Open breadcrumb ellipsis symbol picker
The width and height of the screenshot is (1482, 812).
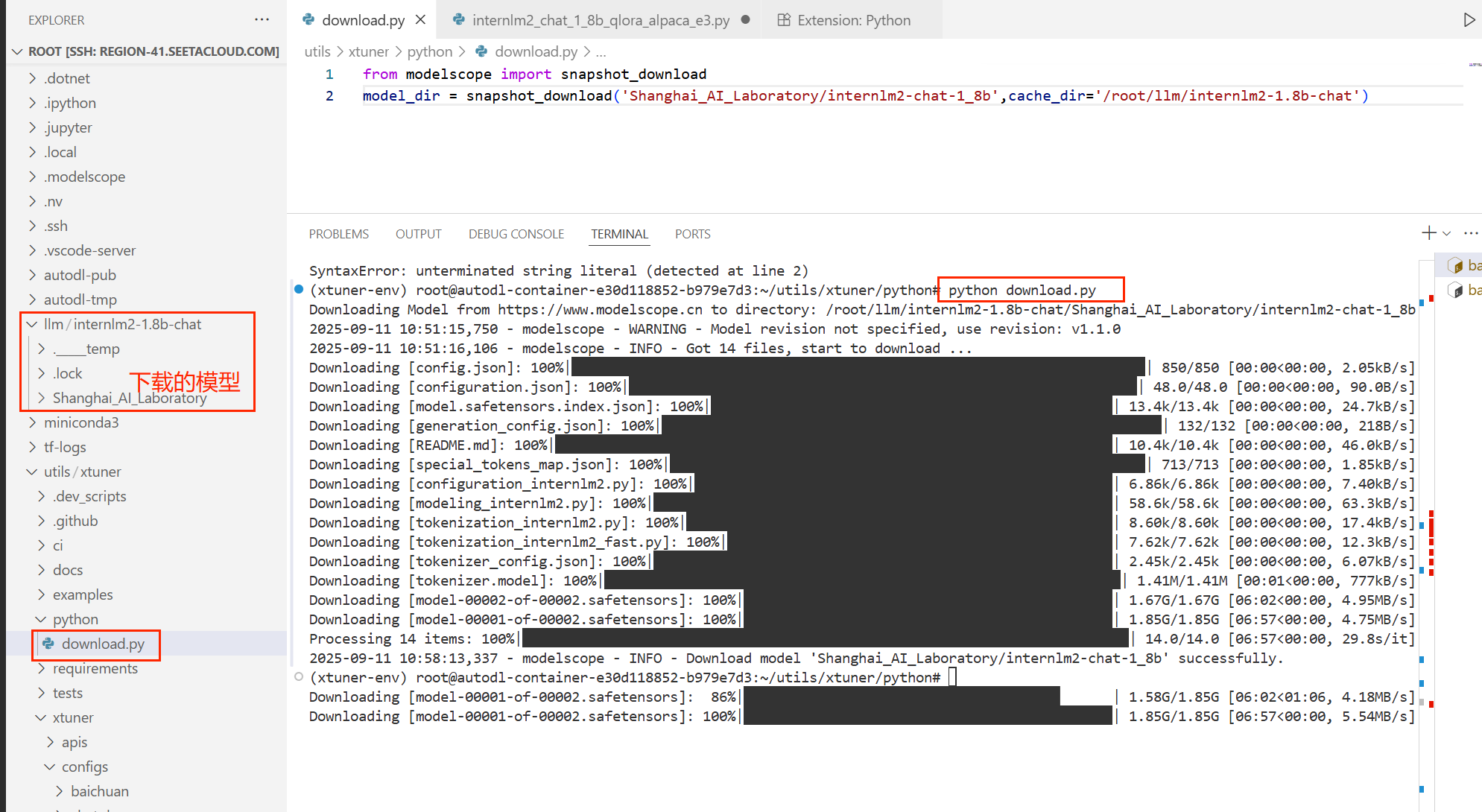(x=601, y=51)
